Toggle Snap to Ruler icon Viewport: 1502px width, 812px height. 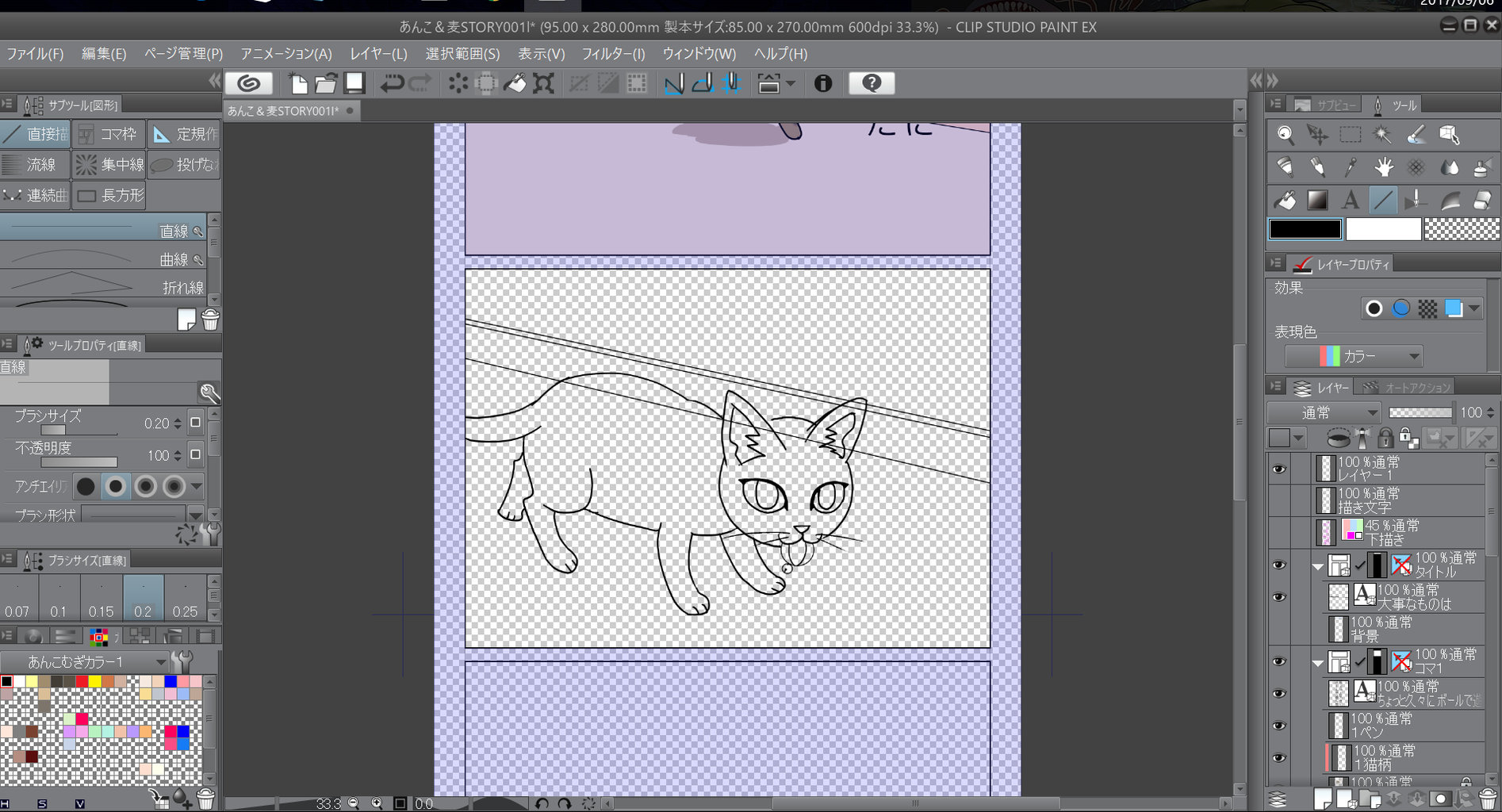674,83
